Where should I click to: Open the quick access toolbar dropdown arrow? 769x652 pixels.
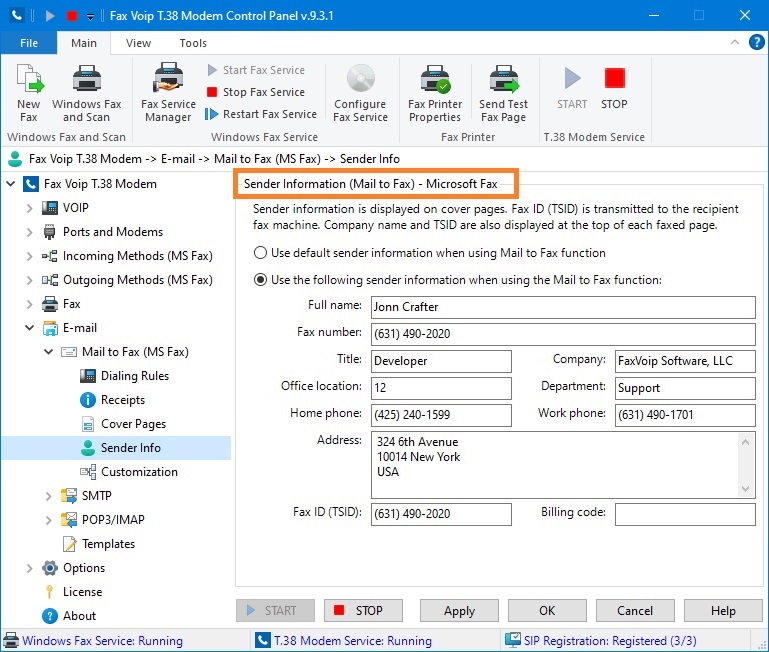click(90, 17)
